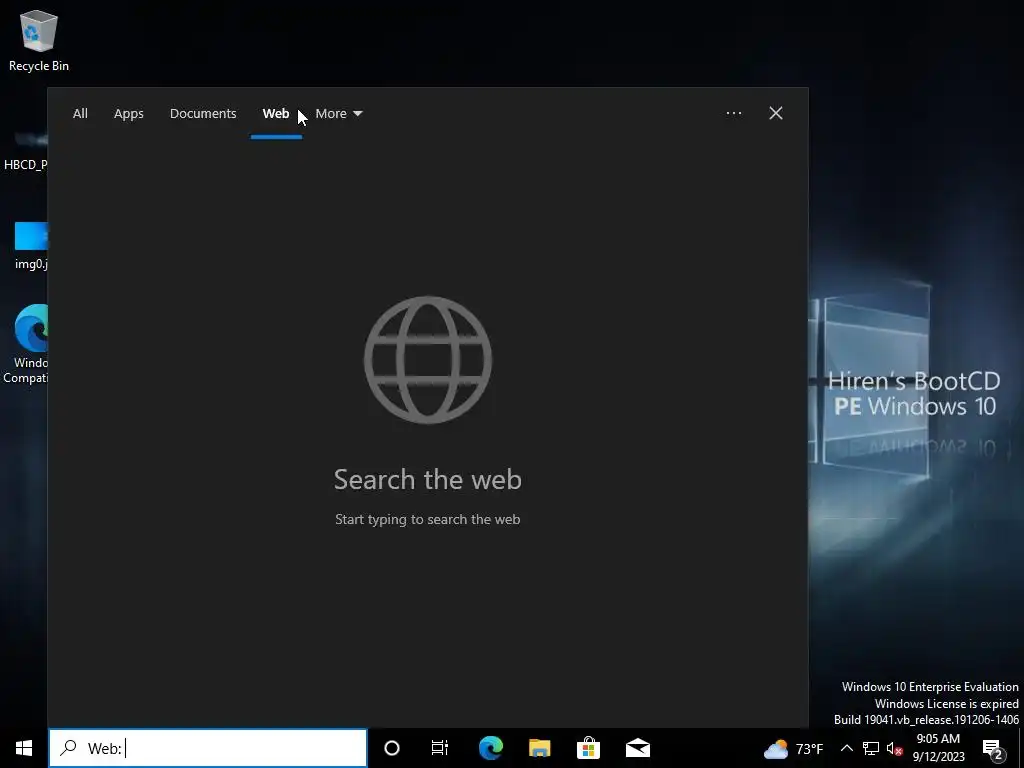The image size is (1024, 768).
Task: Click the muted volume tray icon
Action: 895,748
